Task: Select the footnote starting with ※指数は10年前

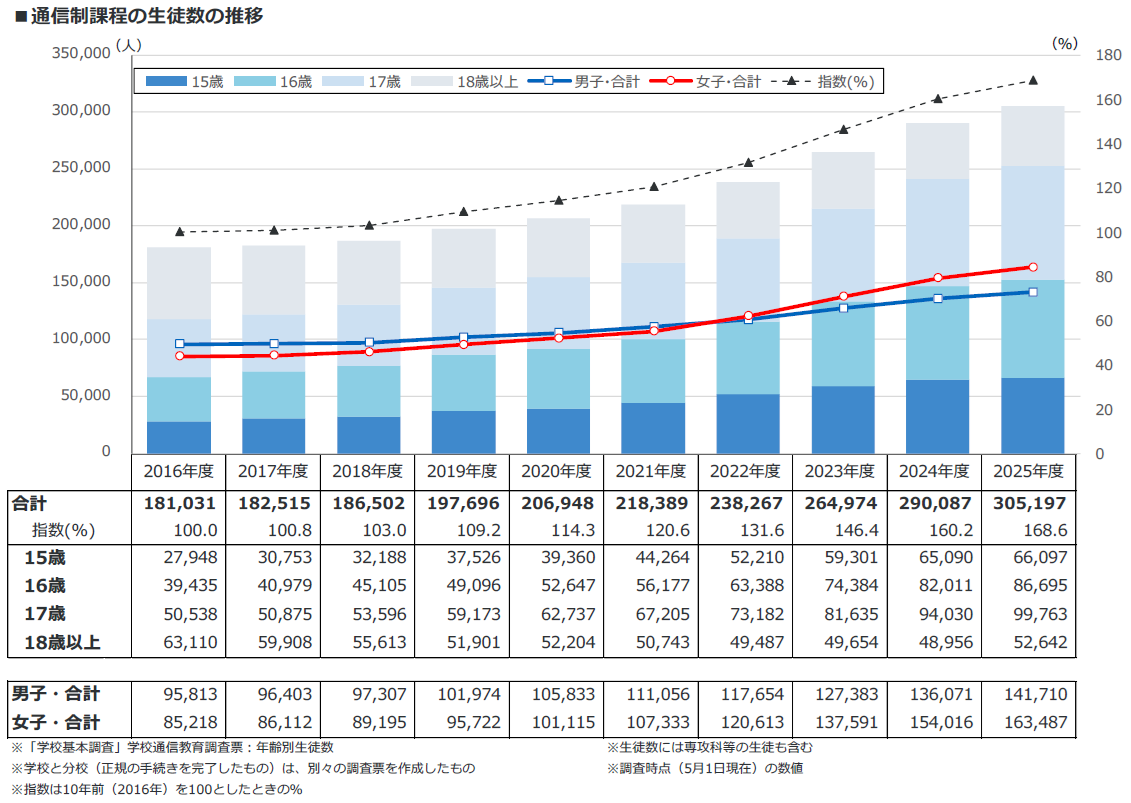Action: (157, 789)
